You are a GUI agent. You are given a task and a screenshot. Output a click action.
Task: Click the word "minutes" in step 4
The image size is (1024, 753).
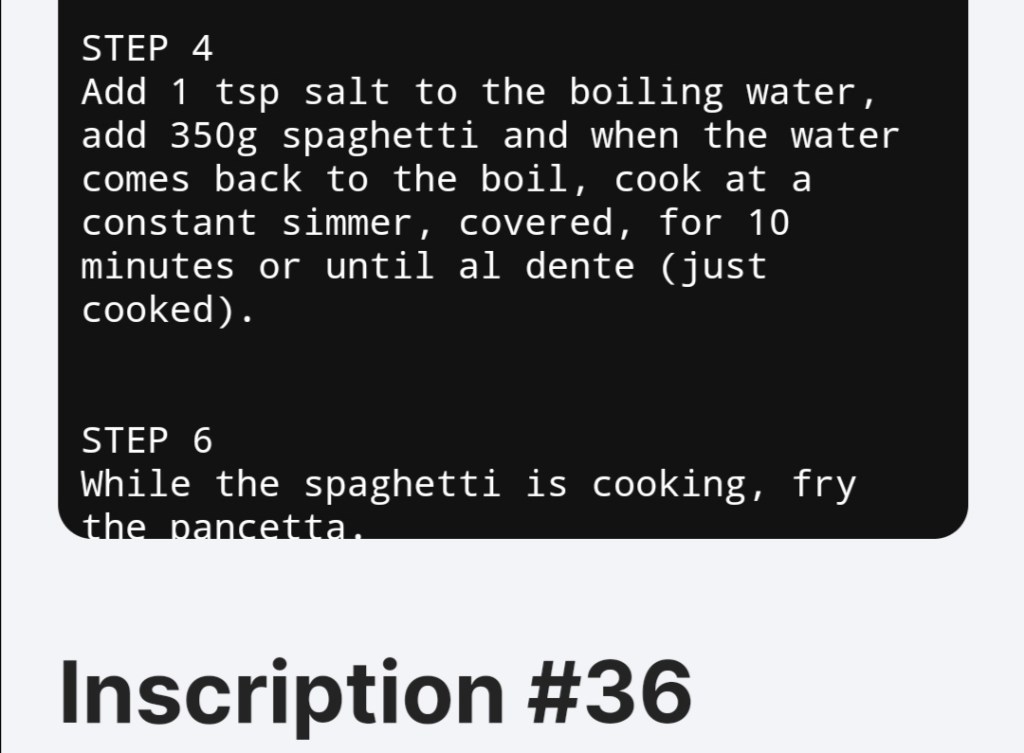pos(158,267)
